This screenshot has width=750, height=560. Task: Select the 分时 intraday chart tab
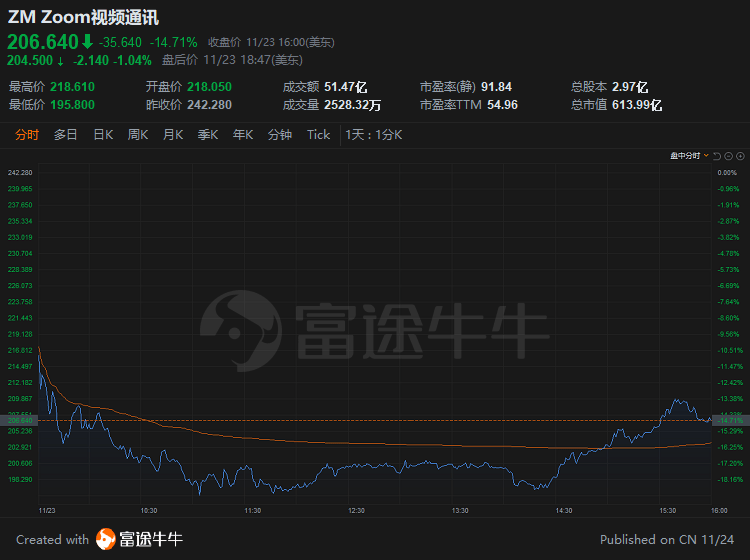coord(27,135)
